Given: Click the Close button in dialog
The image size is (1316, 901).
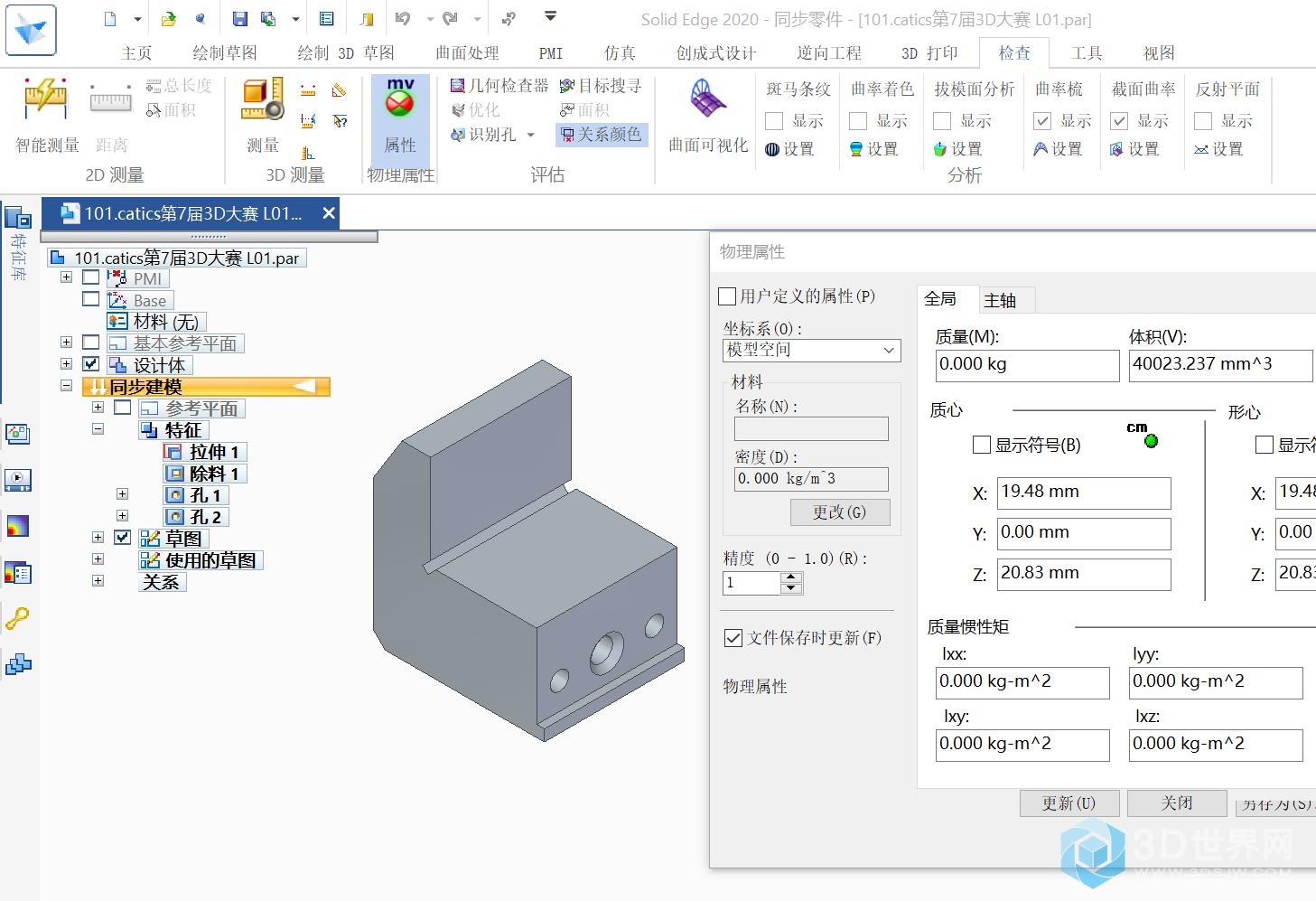Looking at the screenshot, I should point(1177,803).
